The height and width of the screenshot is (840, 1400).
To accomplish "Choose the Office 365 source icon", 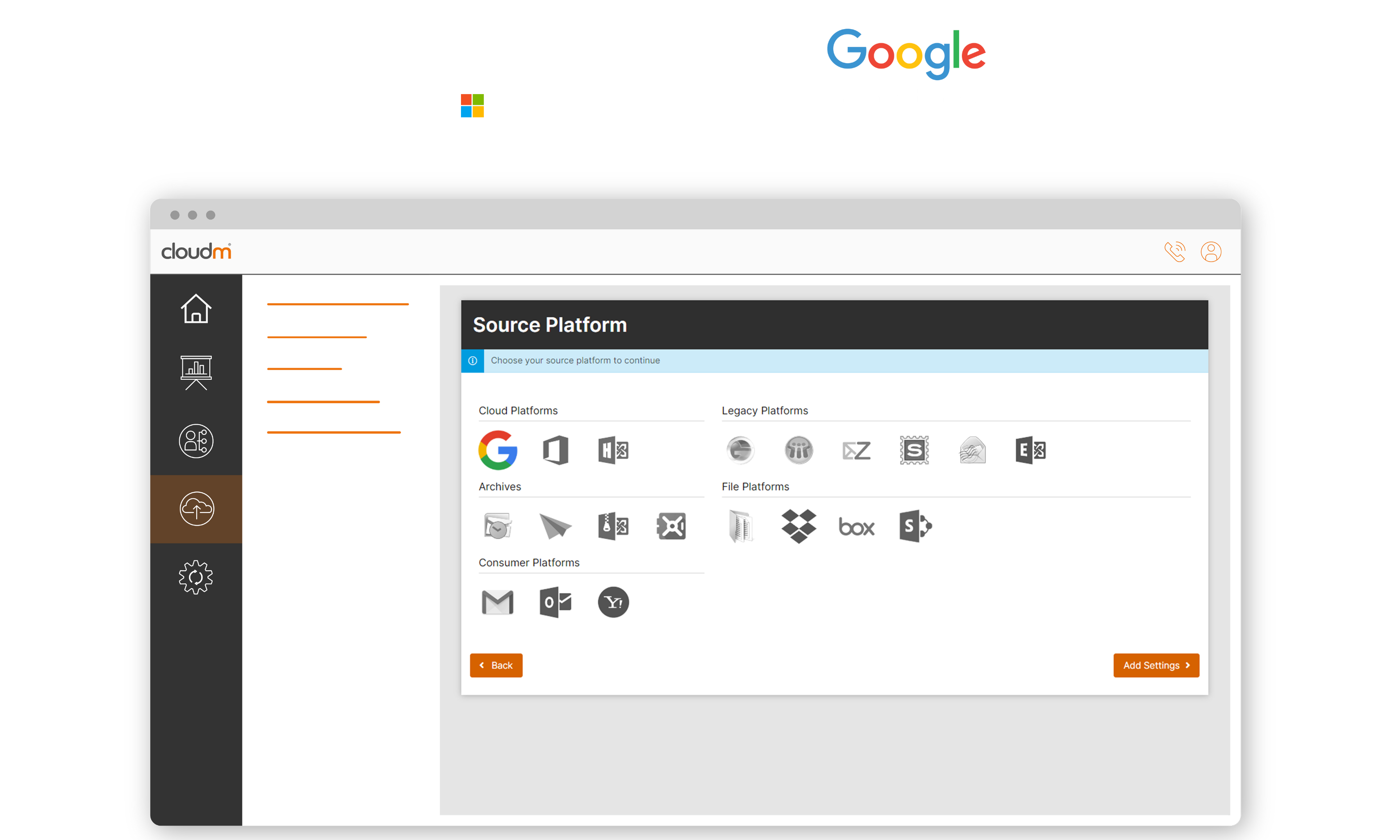I will [555, 450].
